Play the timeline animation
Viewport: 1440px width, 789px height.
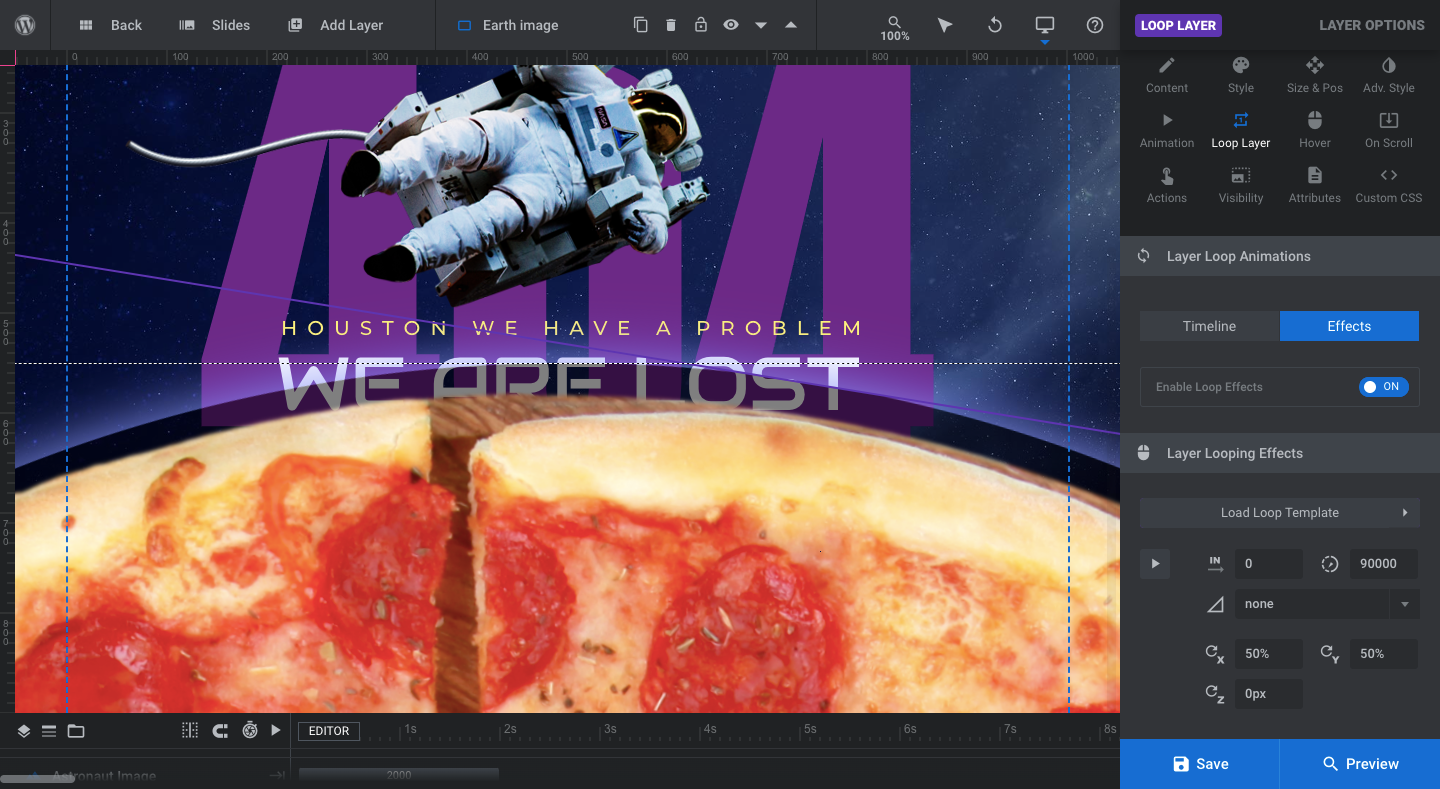pyautogui.click(x=277, y=731)
